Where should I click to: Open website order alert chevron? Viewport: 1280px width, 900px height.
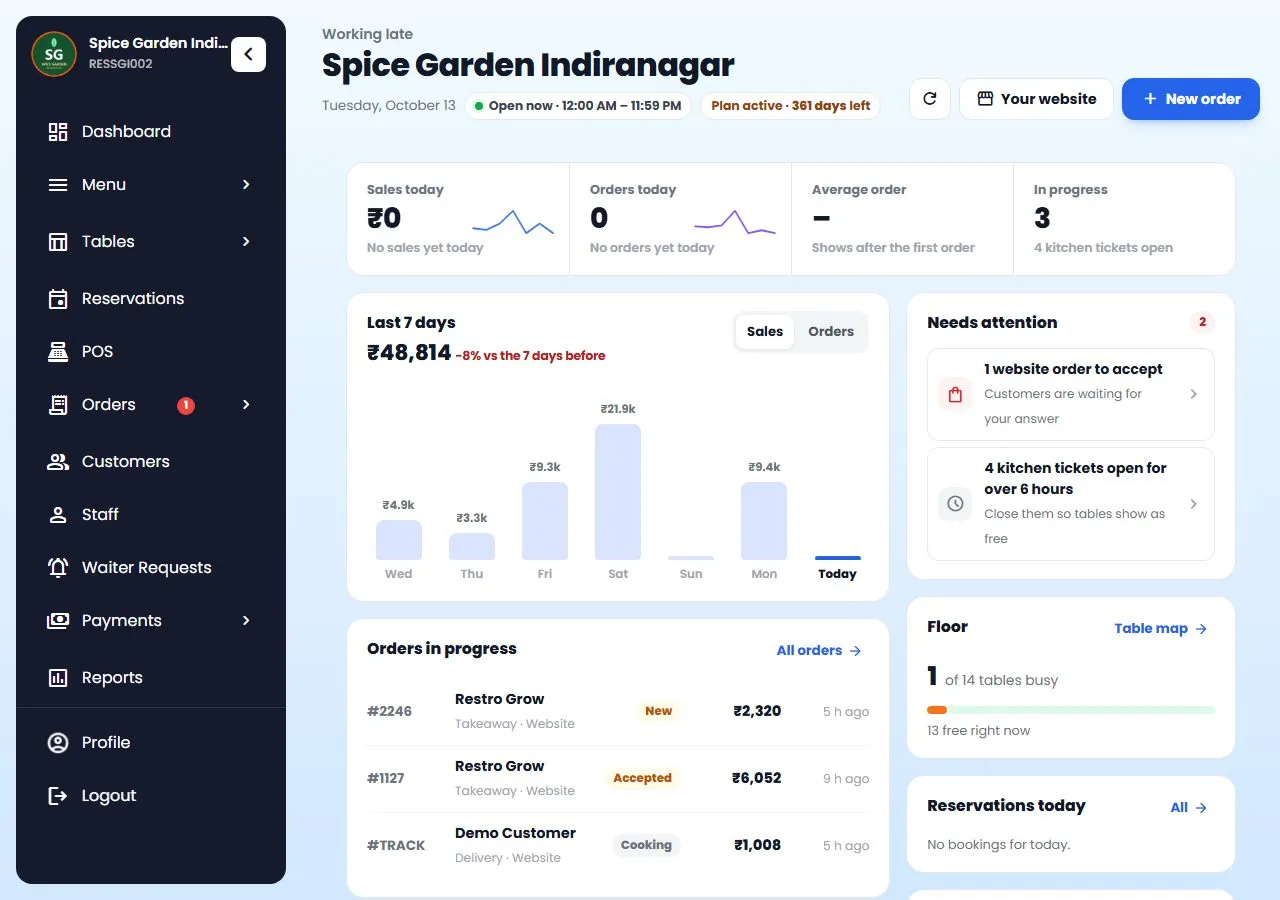click(x=1193, y=394)
